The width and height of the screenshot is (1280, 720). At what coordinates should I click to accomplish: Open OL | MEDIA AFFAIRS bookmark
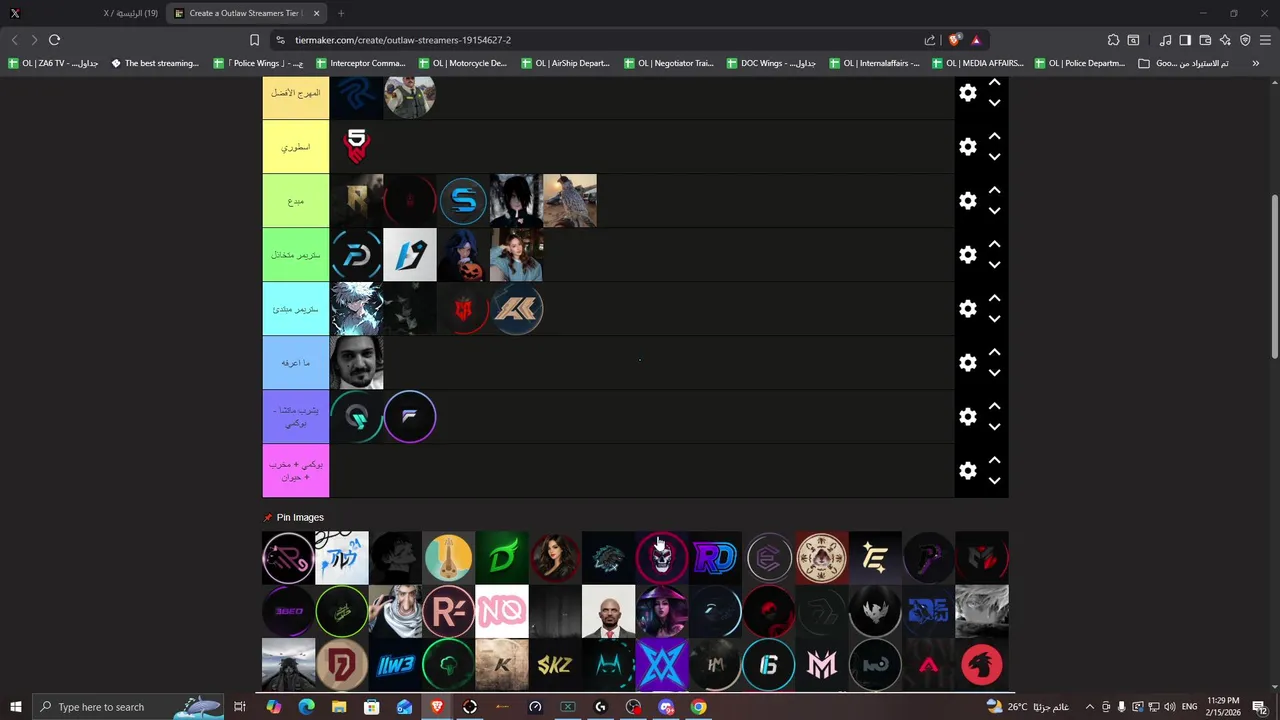pos(977,63)
